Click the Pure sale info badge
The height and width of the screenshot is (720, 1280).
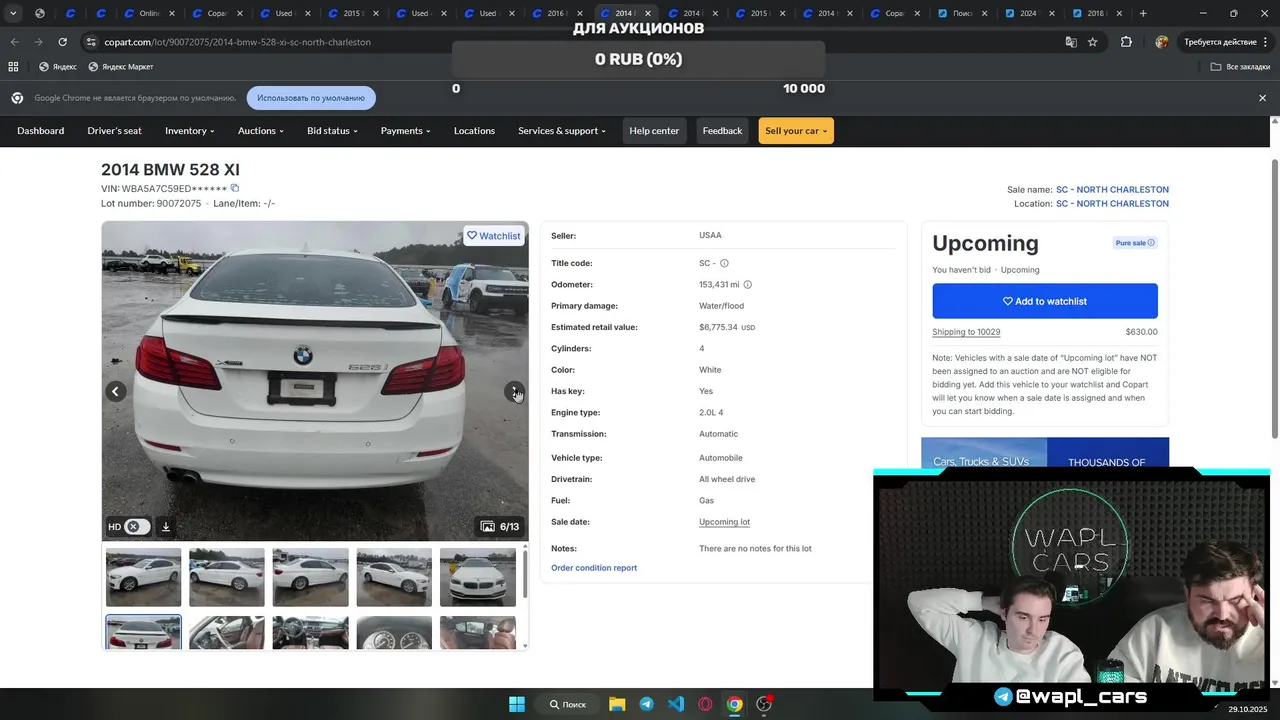point(1135,243)
